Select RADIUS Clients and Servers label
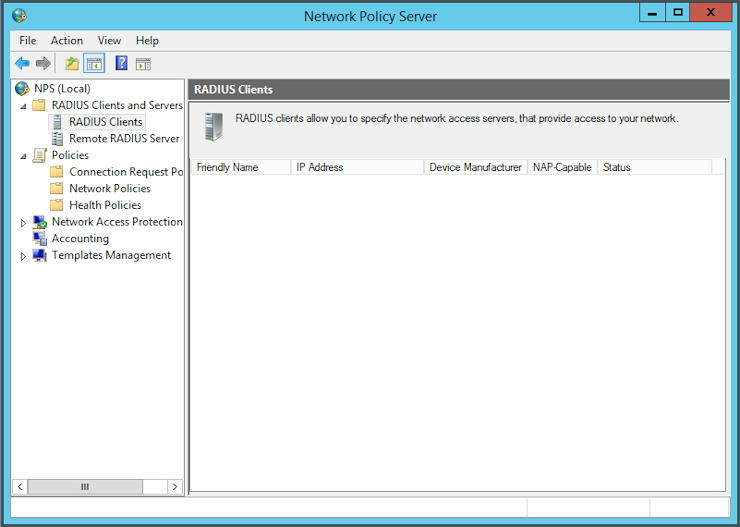This screenshot has height=527, width=740. point(117,105)
